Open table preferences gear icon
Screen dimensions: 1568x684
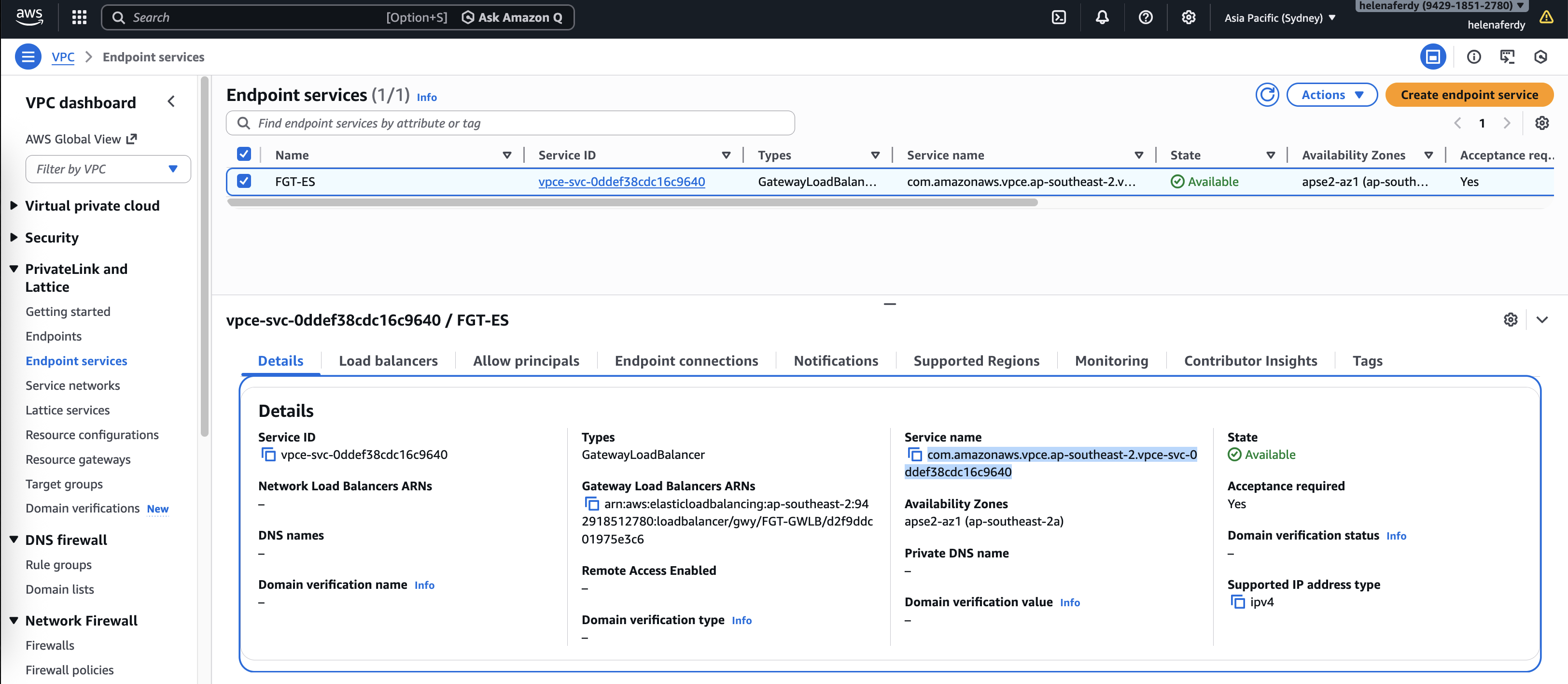tap(1541, 123)
